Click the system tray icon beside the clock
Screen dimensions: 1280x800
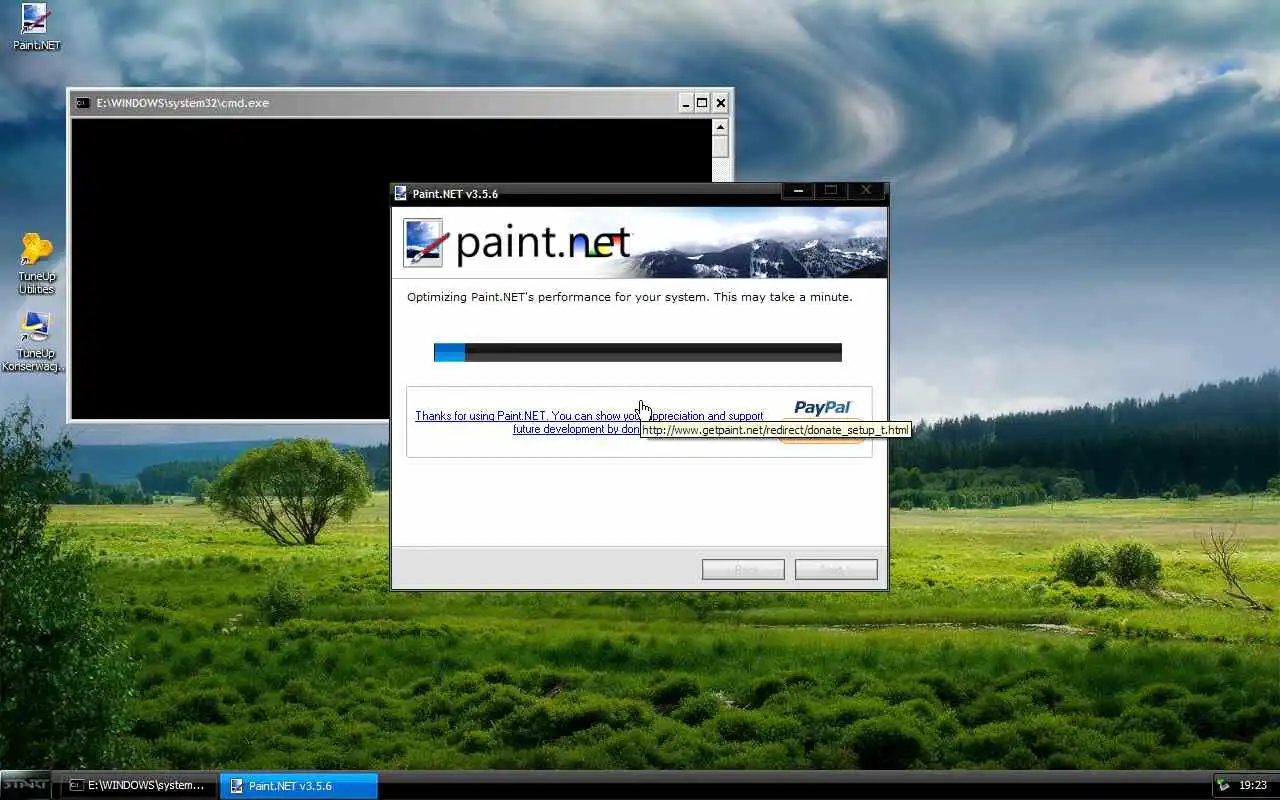pos(1223,785)
